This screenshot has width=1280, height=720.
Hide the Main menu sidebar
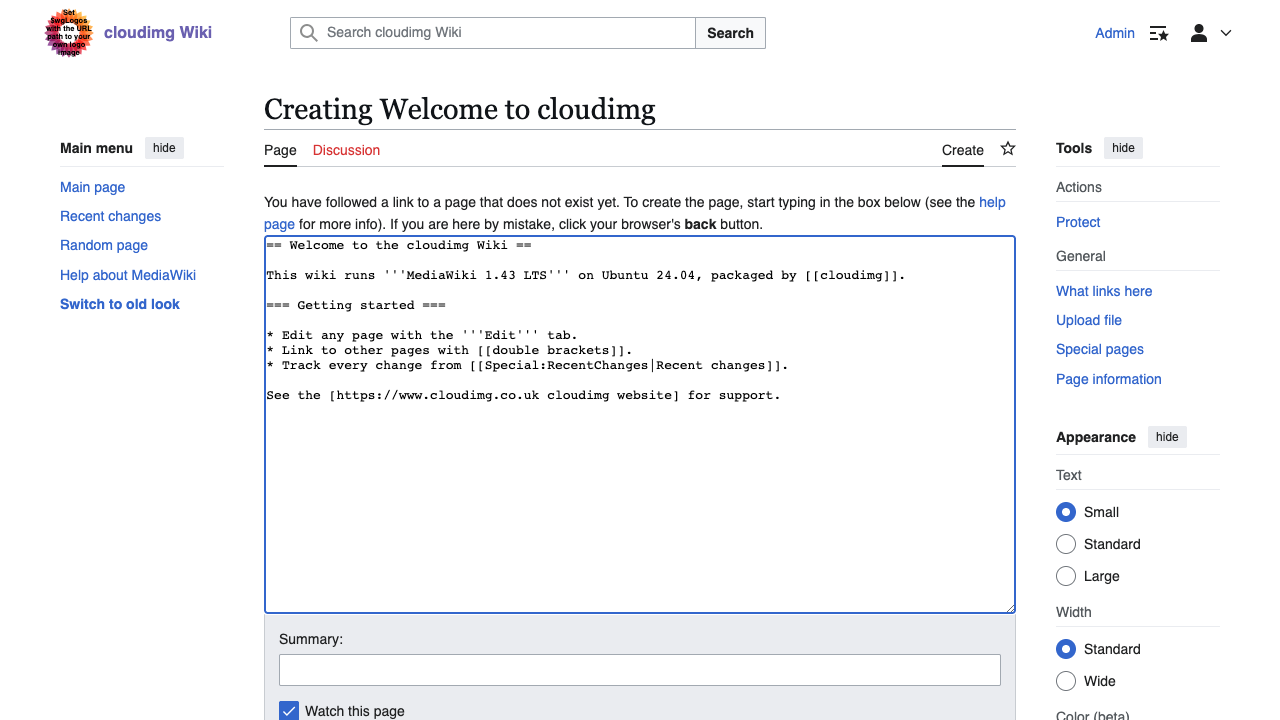click(x=164, y=148)
